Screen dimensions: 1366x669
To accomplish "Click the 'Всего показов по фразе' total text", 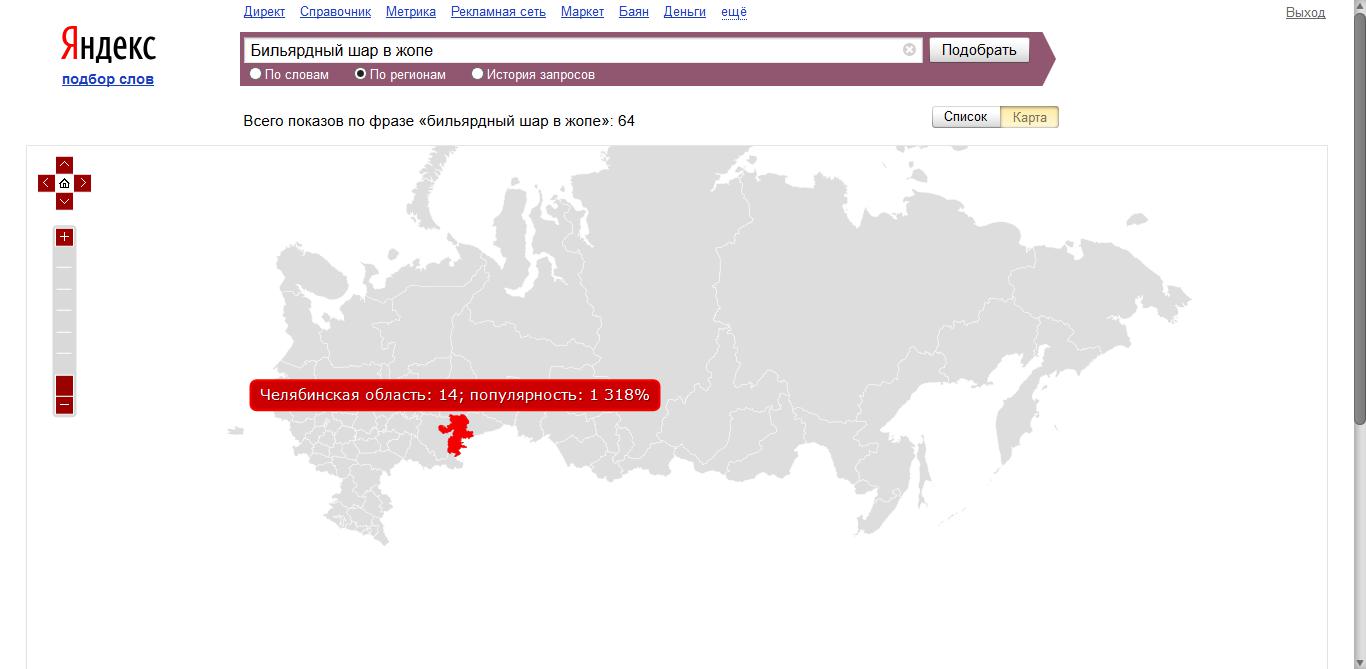I will click(439, 121).
